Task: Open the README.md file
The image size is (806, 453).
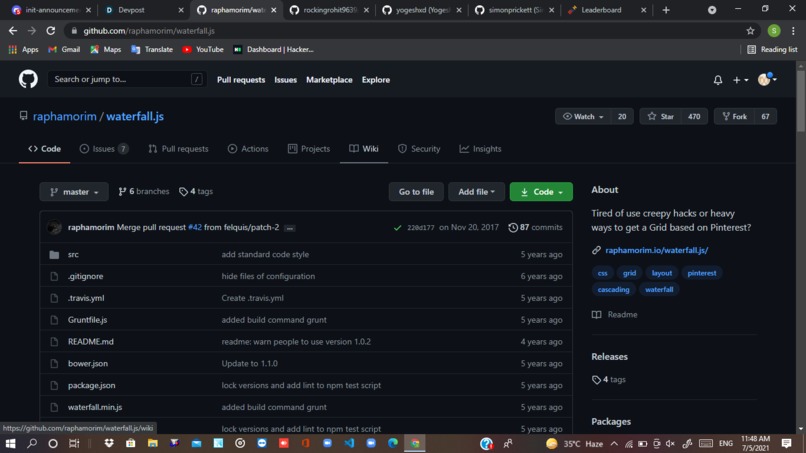Action: [90, 342]
